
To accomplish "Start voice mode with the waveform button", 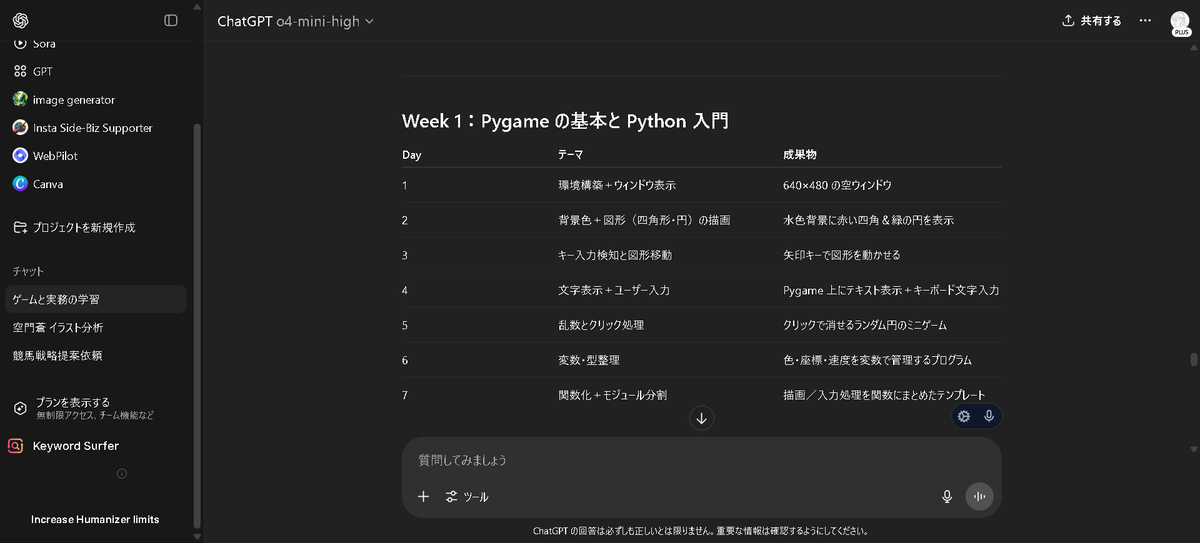I will 979,496.
